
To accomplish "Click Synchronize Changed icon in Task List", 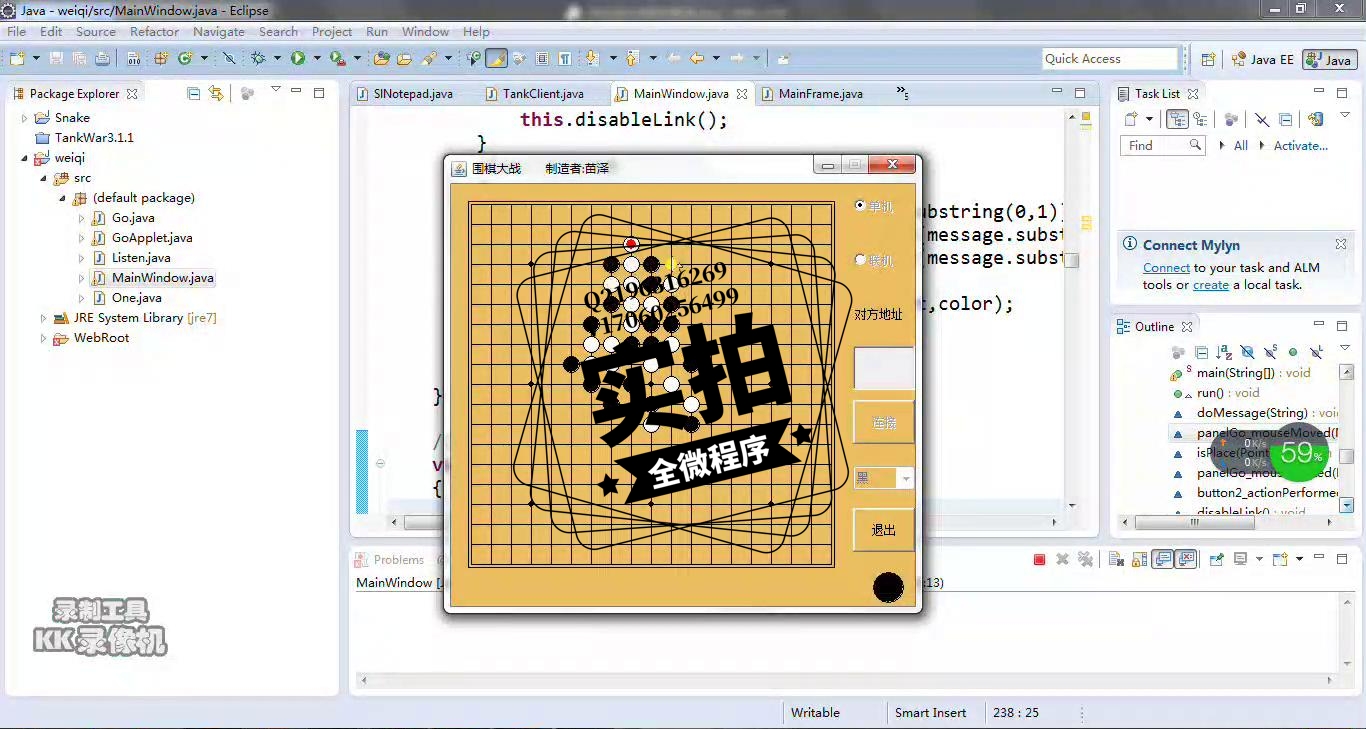I will pos(1316,119).
